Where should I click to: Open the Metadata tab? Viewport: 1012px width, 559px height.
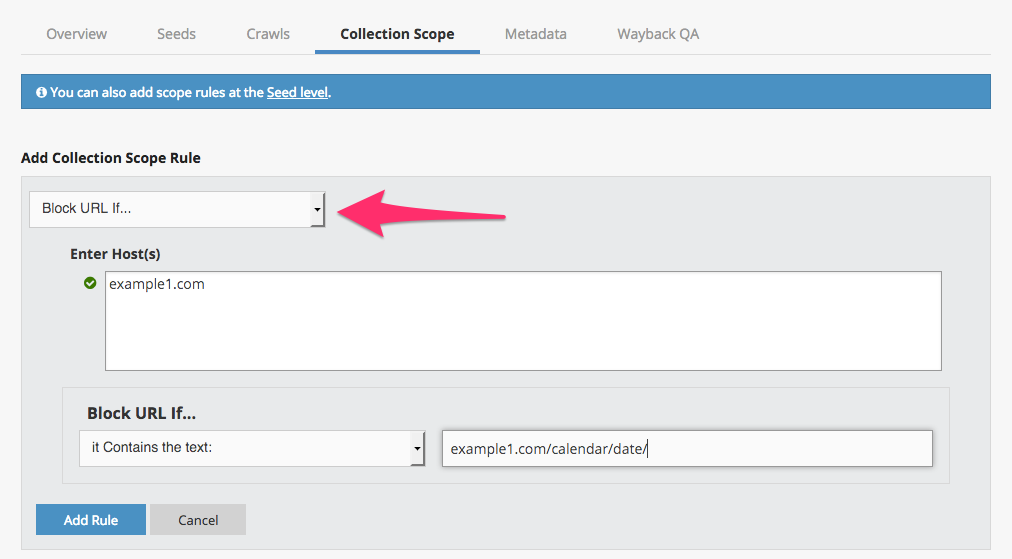[535, 34]
